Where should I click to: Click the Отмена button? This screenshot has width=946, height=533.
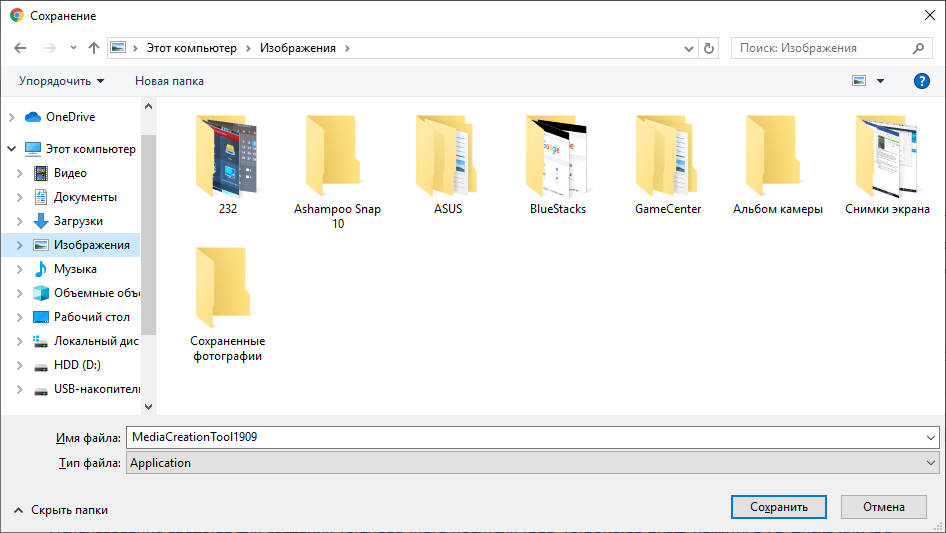pos(883,507)
